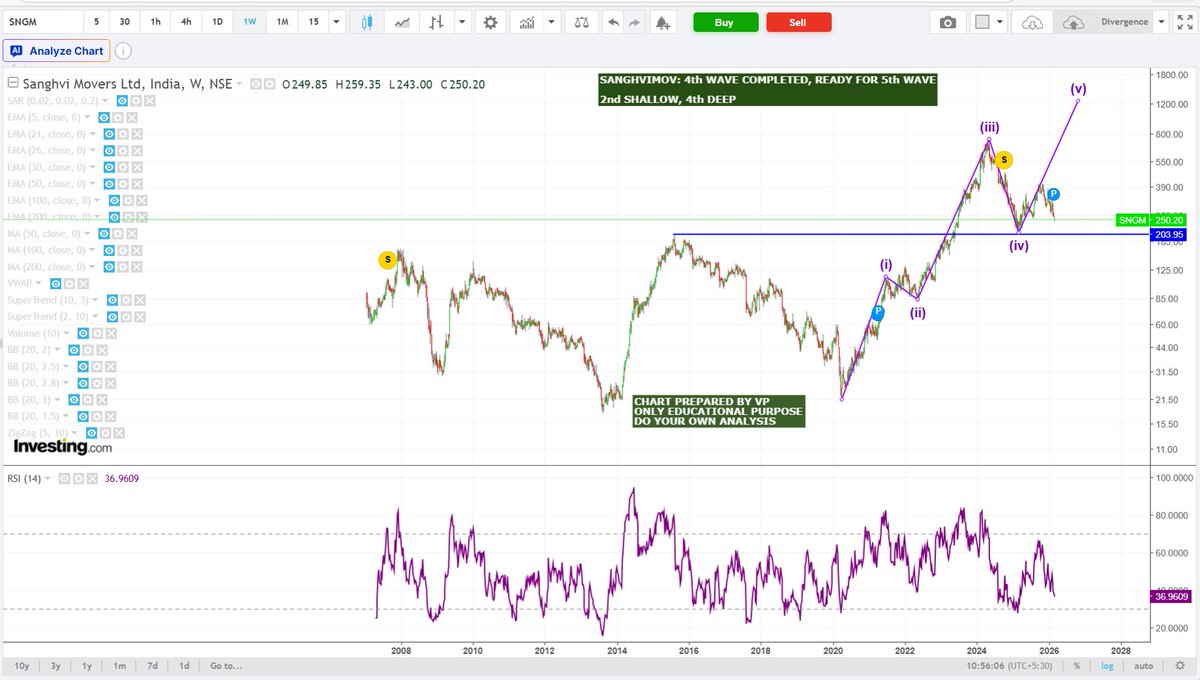Click SNGM symbol search field

[x=42, y=22]
